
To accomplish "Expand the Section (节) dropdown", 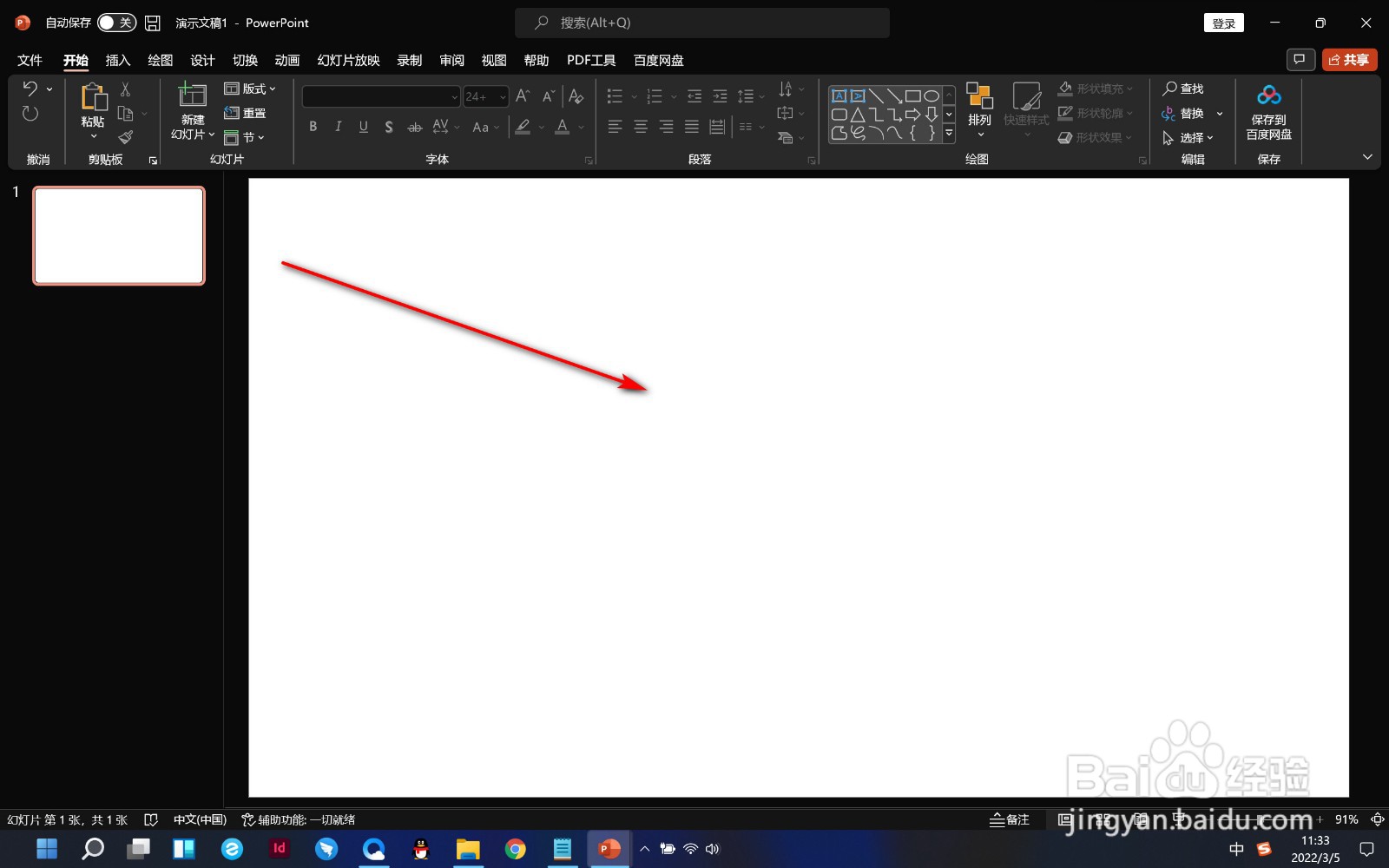I will click(244, 137).
